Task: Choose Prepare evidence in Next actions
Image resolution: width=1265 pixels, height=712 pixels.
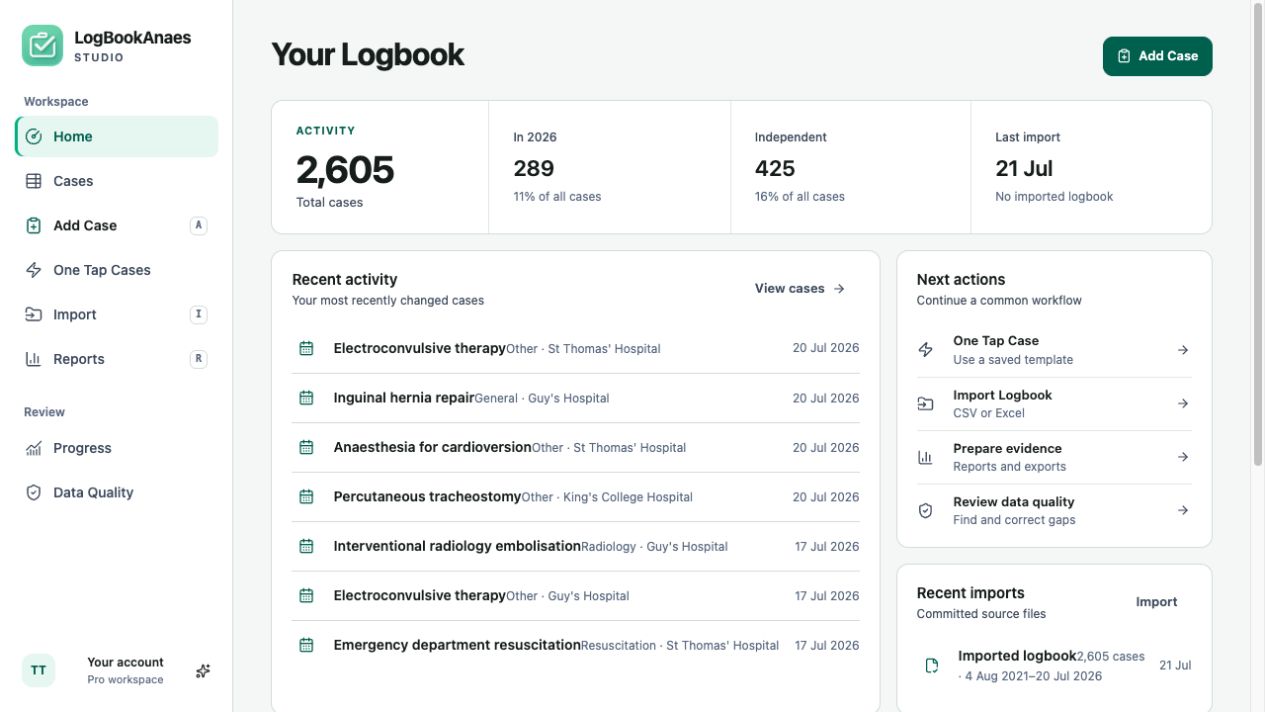Action: (x=1054, y=457)
